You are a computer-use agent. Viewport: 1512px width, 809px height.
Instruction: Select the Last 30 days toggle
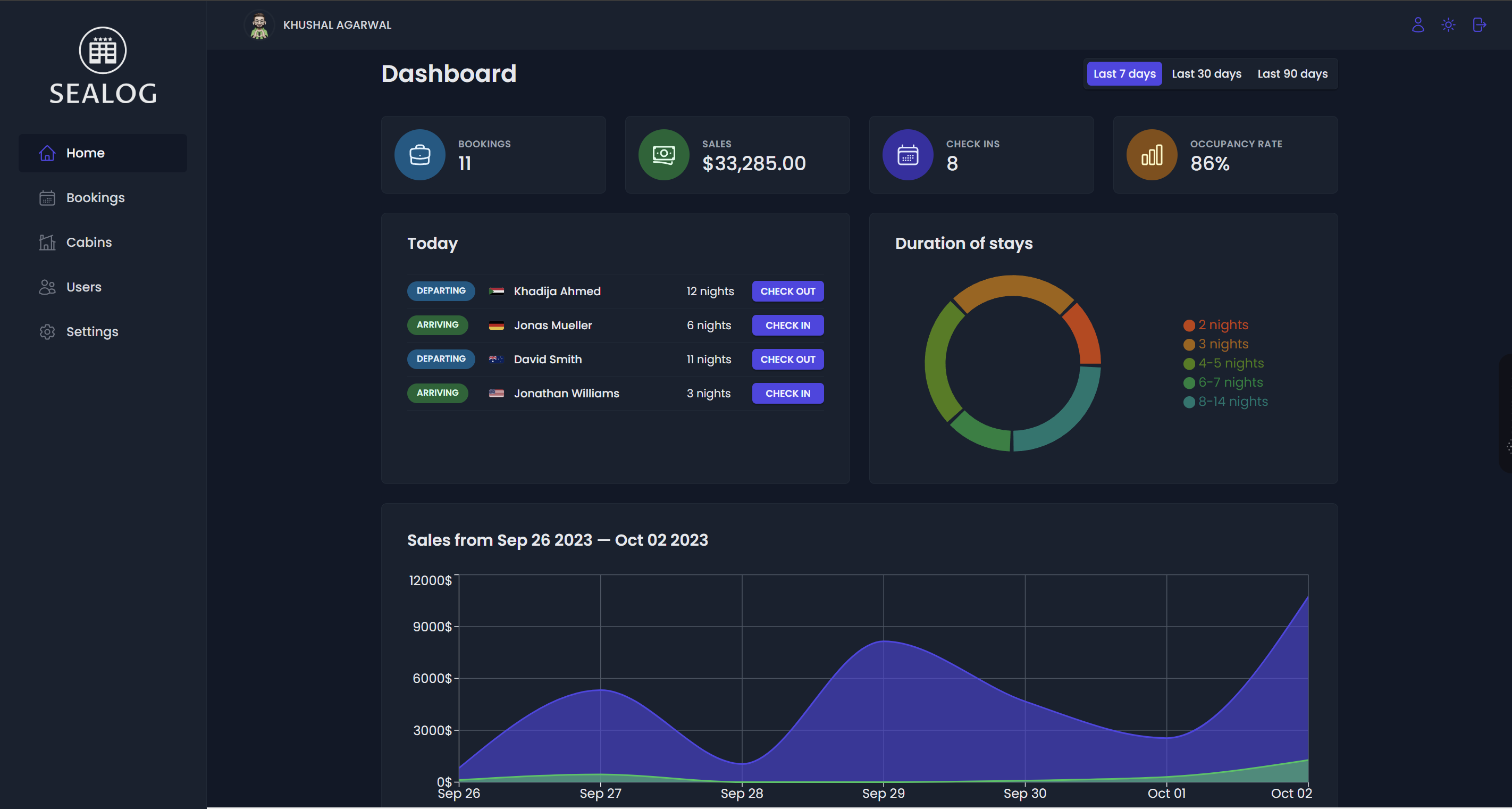click(1206, 73)
